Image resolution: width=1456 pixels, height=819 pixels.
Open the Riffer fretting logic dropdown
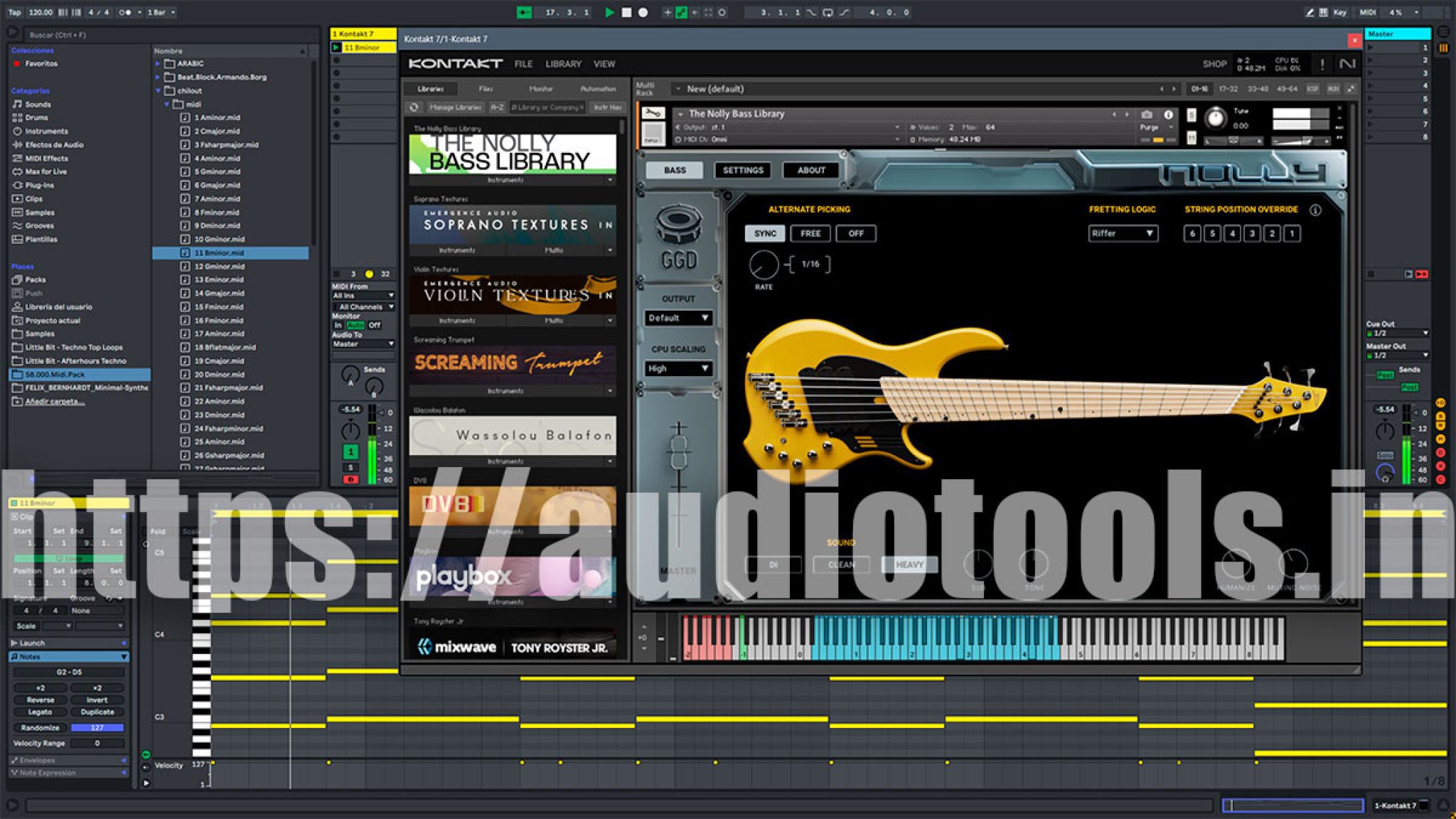[x=1123, y=233]
